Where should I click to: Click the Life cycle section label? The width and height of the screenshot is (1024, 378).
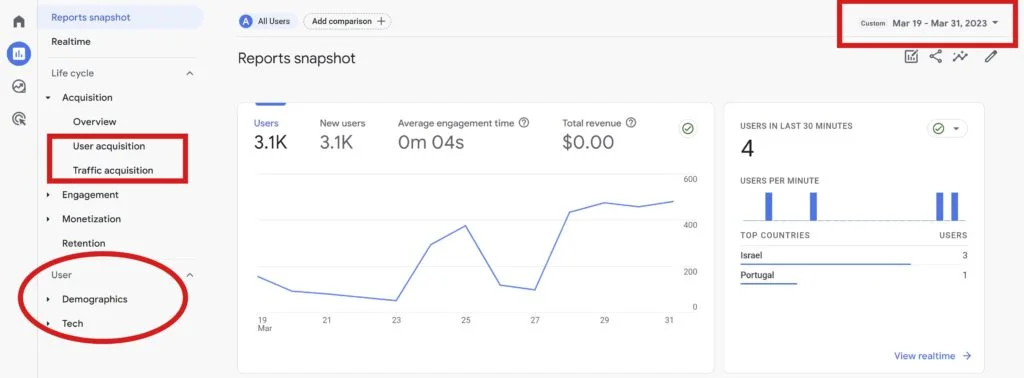coord(72,73)
